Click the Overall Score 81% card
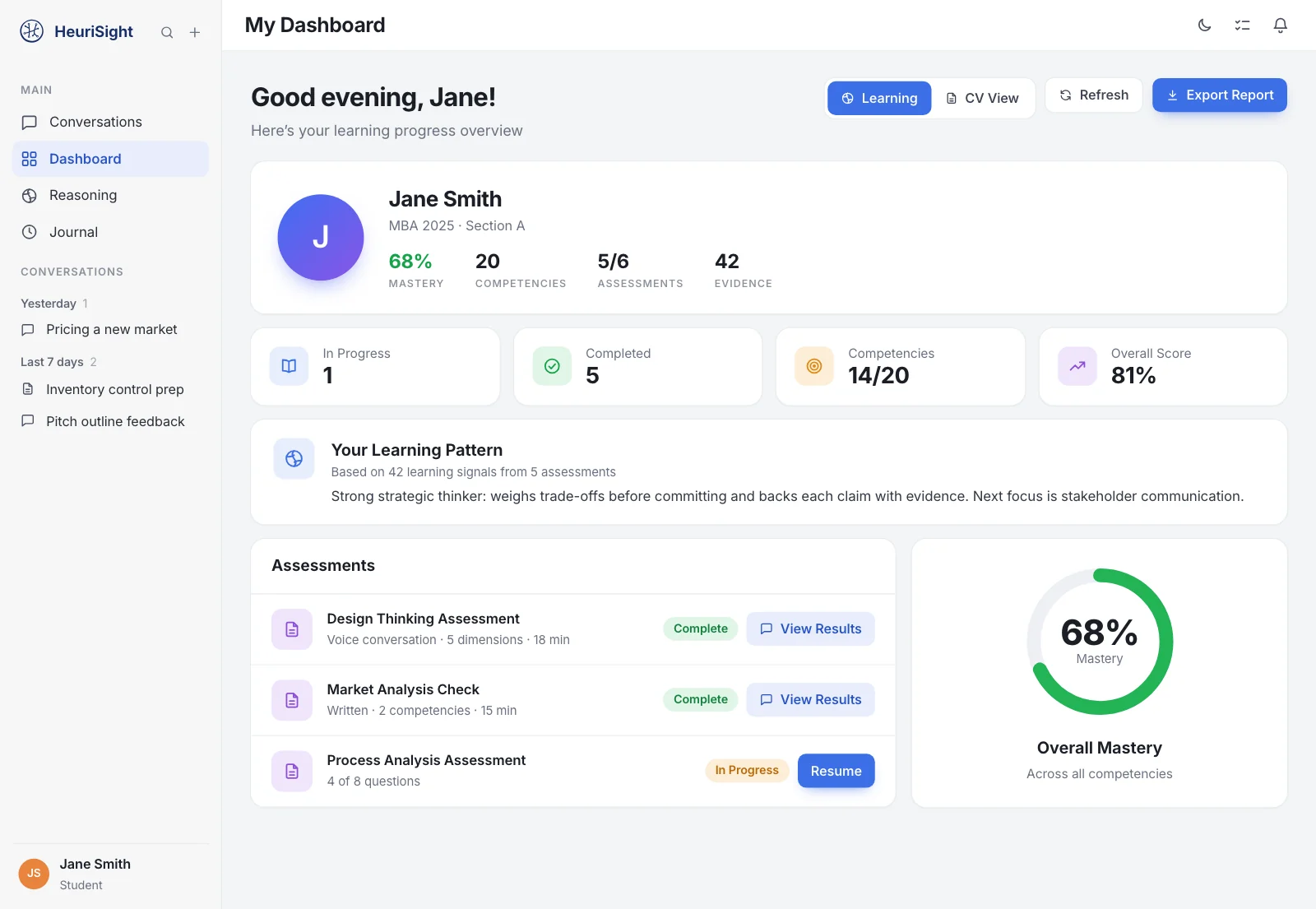The image size is (1316, 909). pos(1163,367)
